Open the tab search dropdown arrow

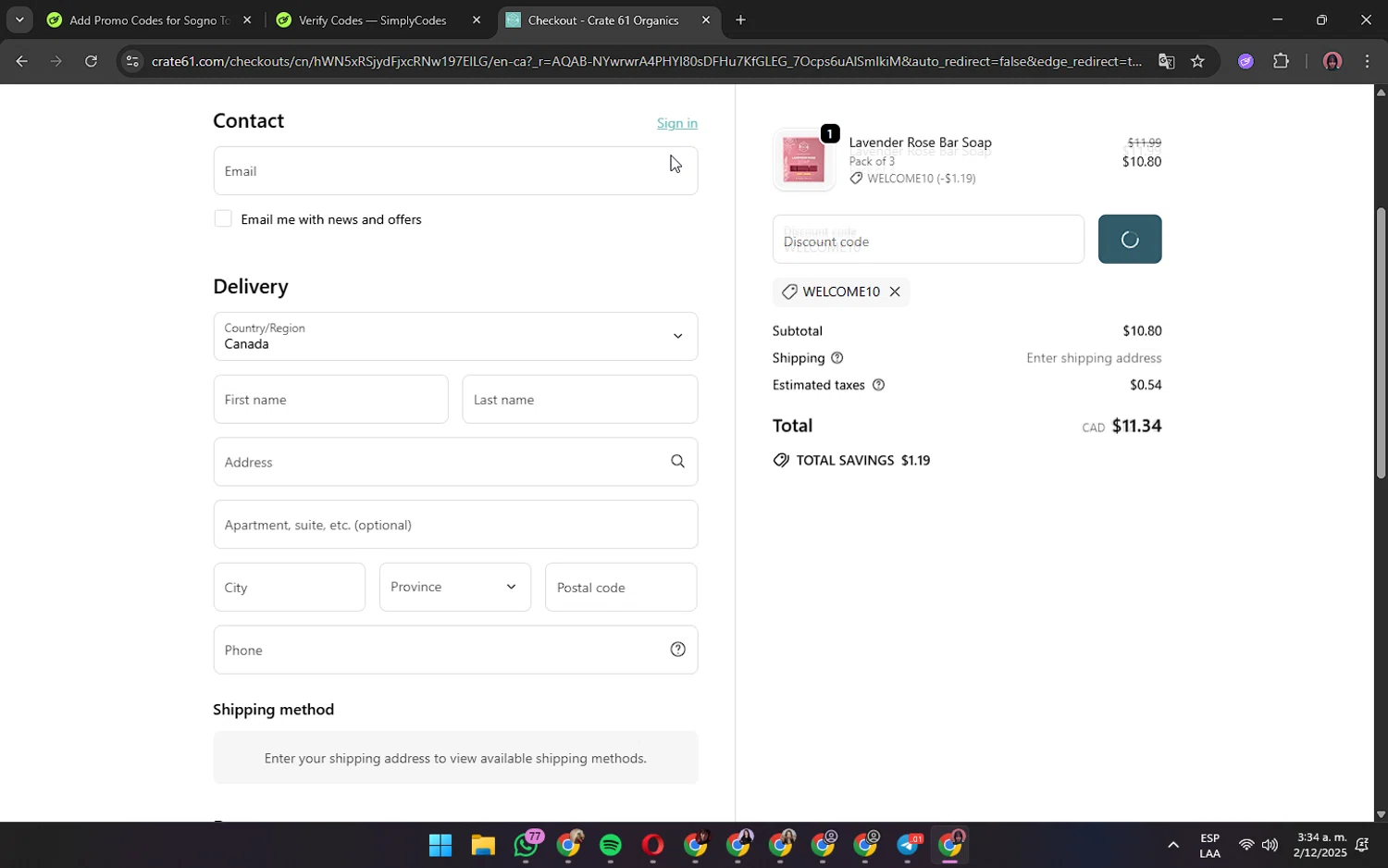pyautogui.click(x=19, y=19)
